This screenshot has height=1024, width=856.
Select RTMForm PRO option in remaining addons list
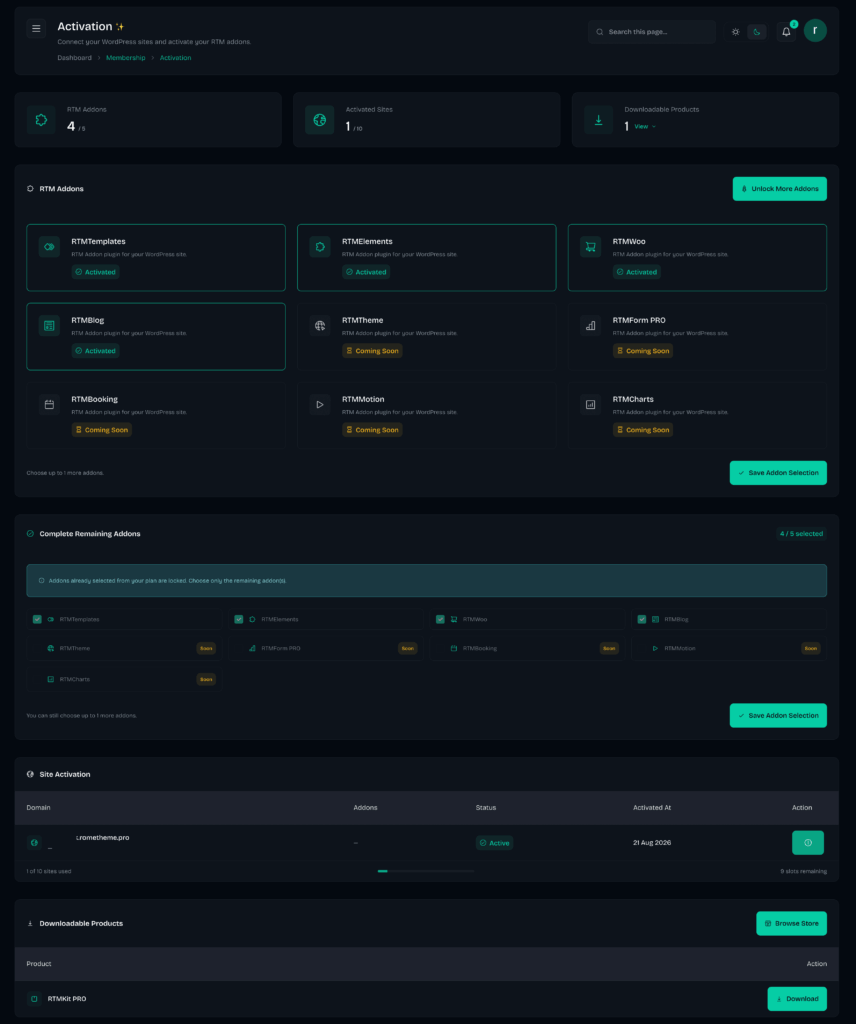[x=326, y=648]
